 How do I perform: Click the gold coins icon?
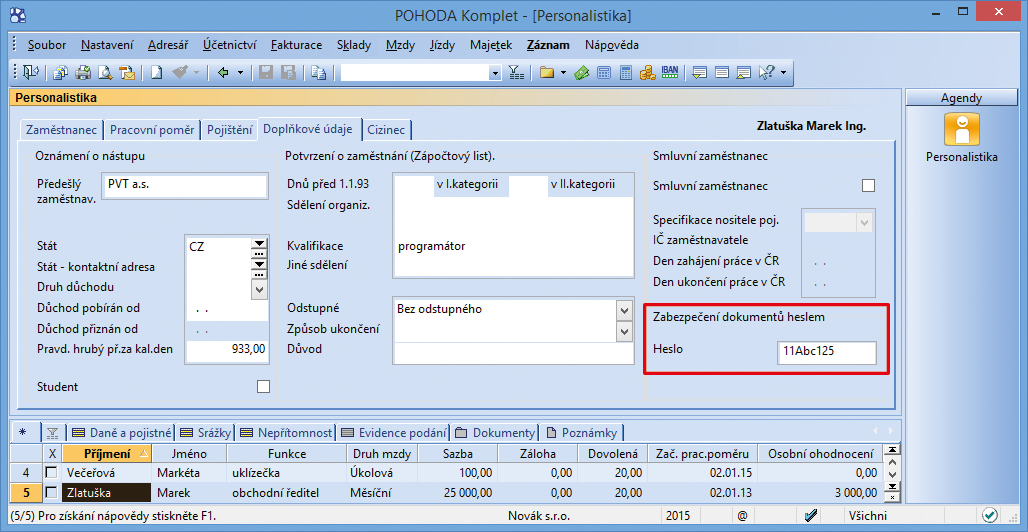pyautogui.click(x=648, y=73)
